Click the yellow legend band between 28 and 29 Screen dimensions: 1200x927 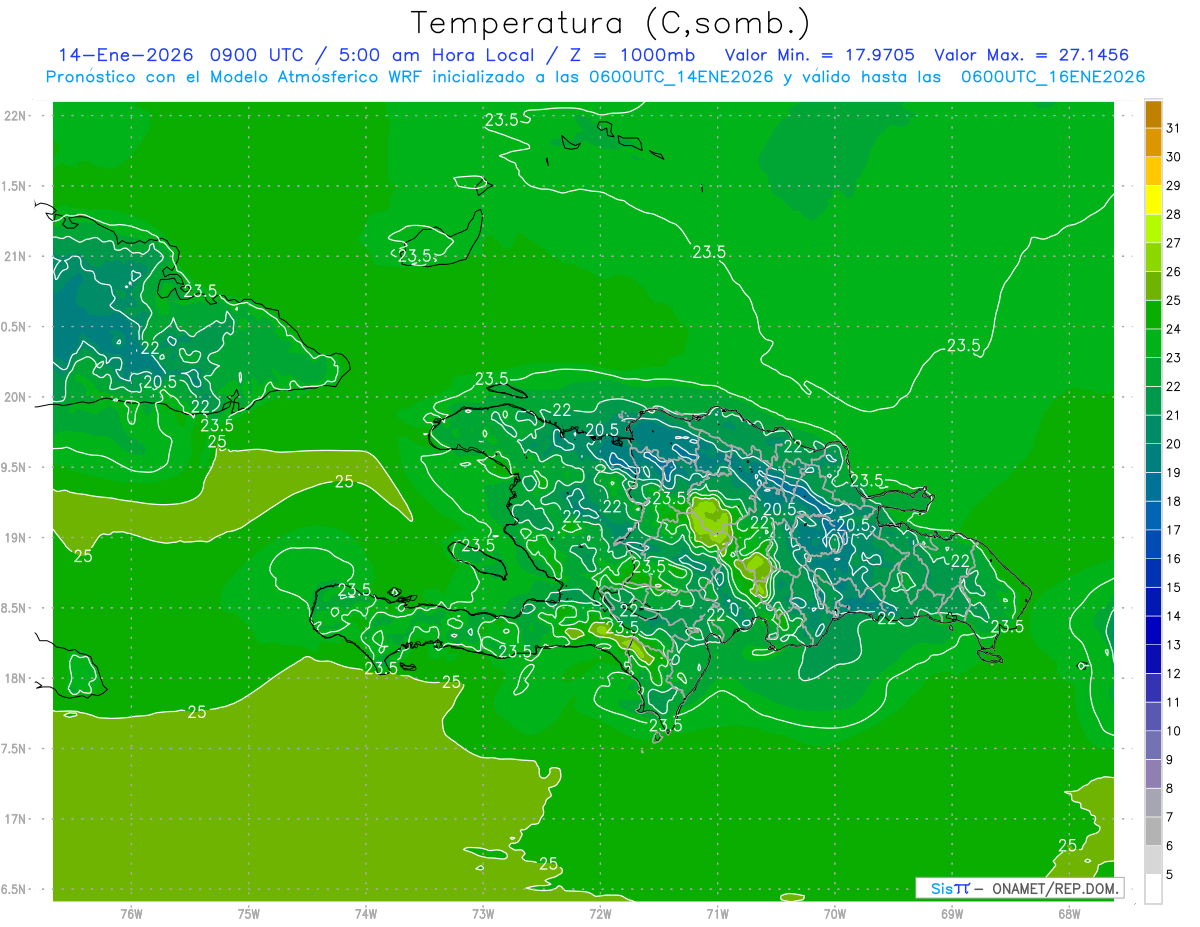tap(1154, 200)
